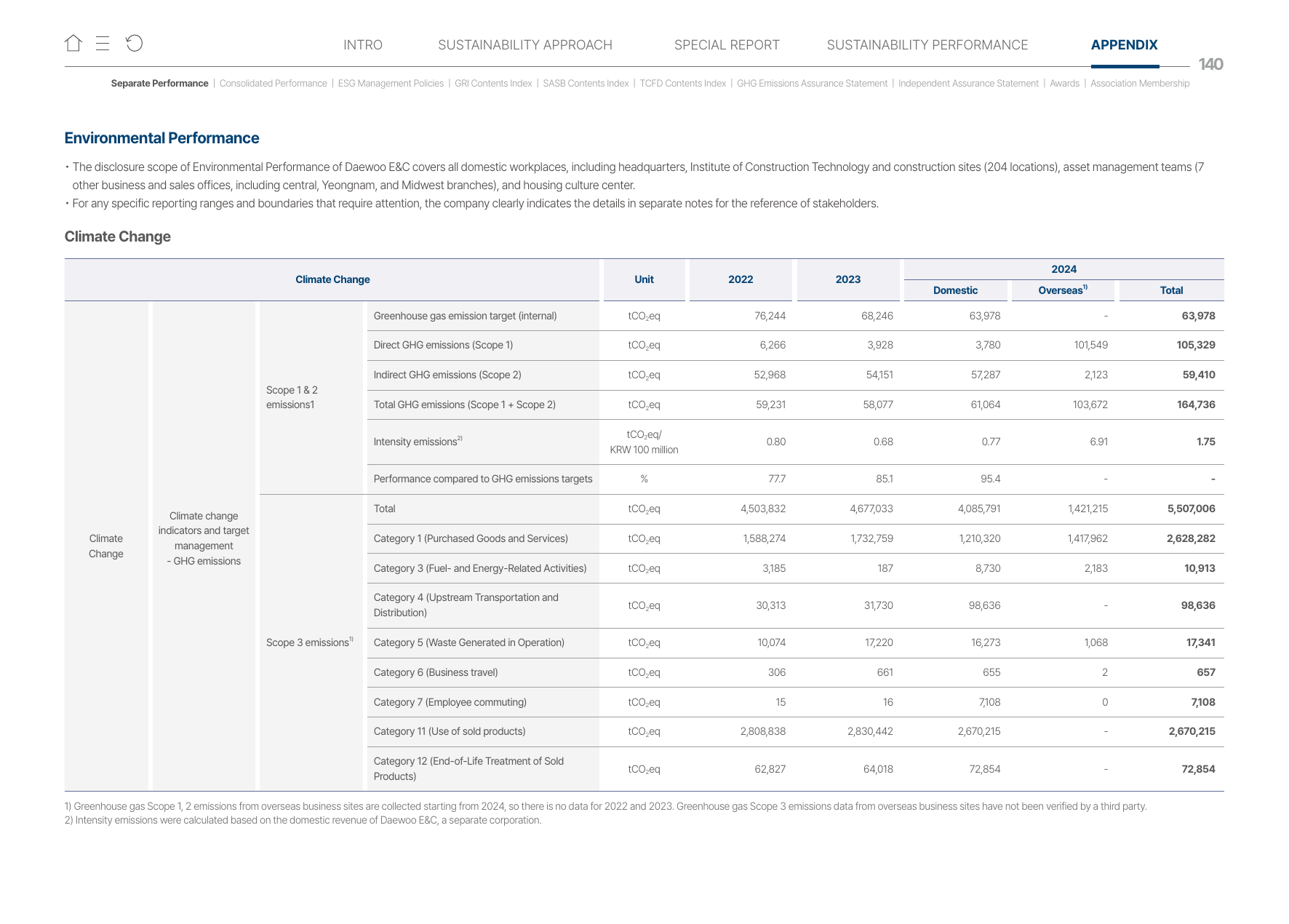Click the Climate Change subheading above table

click(x=117, y=236)
